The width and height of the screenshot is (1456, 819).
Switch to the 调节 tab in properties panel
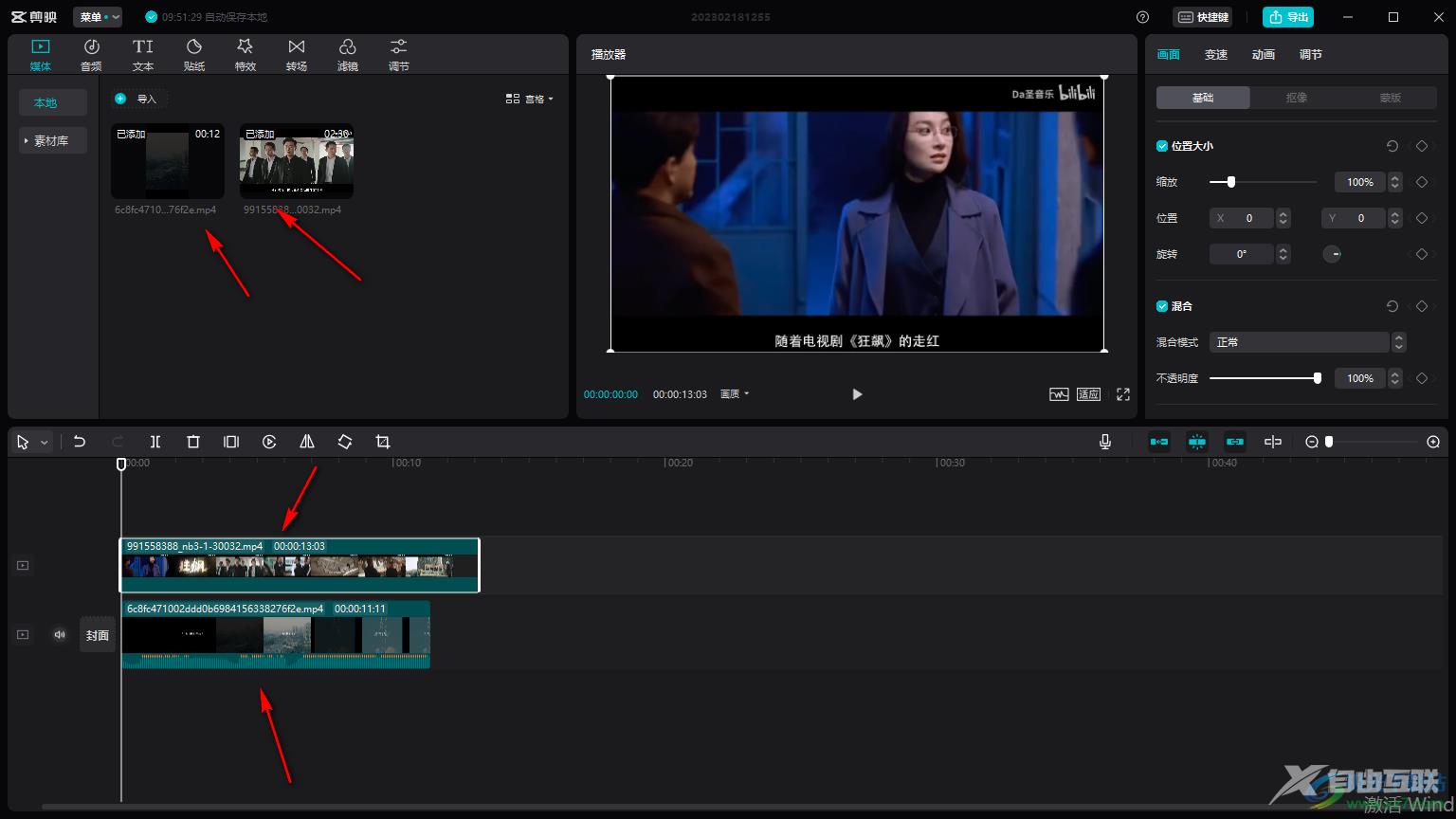1311,55
